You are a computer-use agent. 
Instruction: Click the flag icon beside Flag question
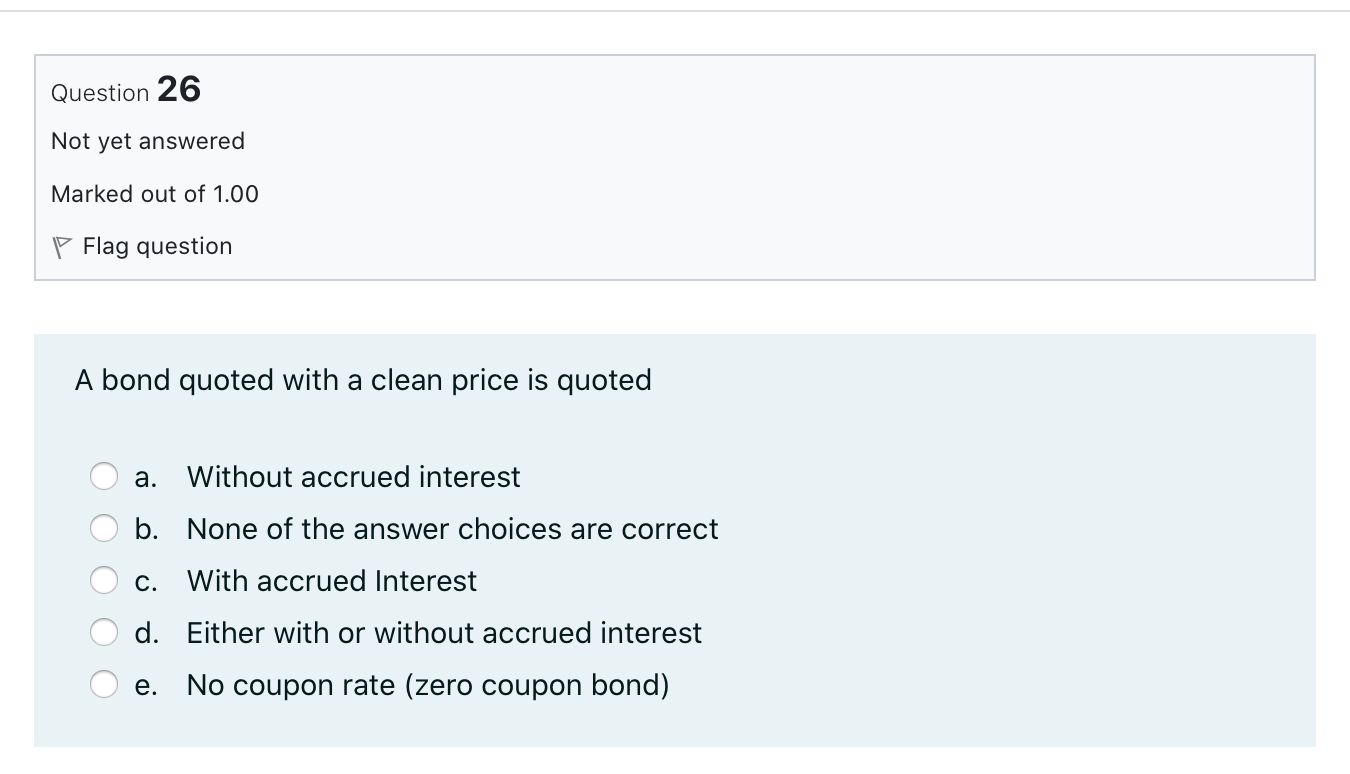click(x=61, y=247)
